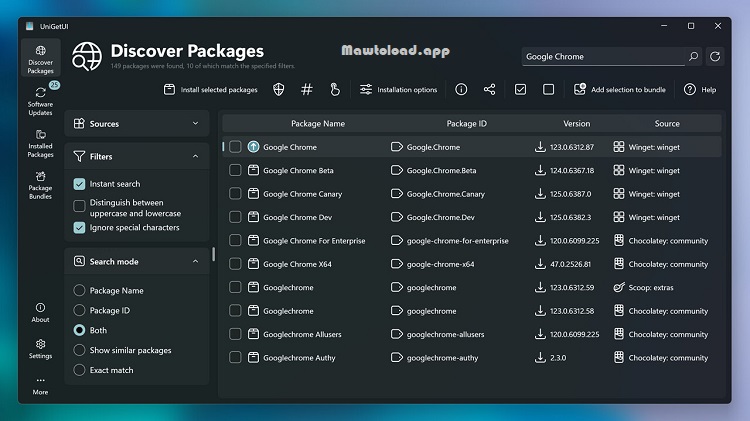The height and width of the screenshot is (421, 750).
Task: Click Chocolatey icon in Google Chrome X64 row
Action: click(619, 264)
